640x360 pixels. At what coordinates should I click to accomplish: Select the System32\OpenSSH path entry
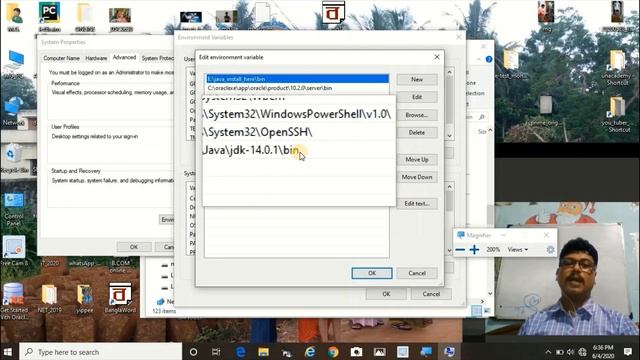click(299, 132)
